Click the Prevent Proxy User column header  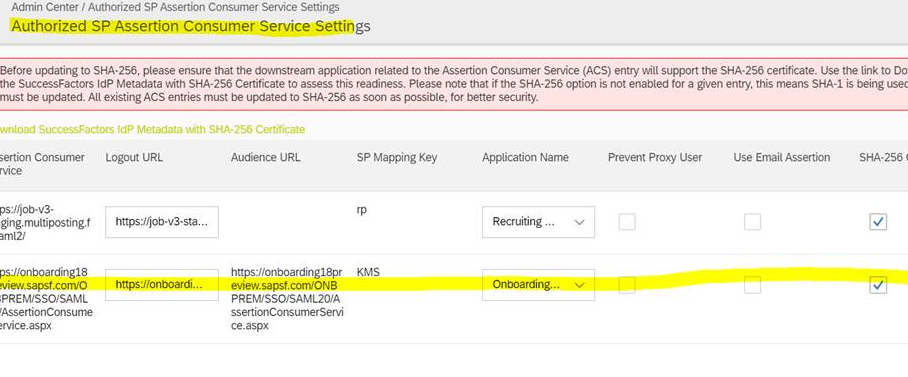[655, 158]
